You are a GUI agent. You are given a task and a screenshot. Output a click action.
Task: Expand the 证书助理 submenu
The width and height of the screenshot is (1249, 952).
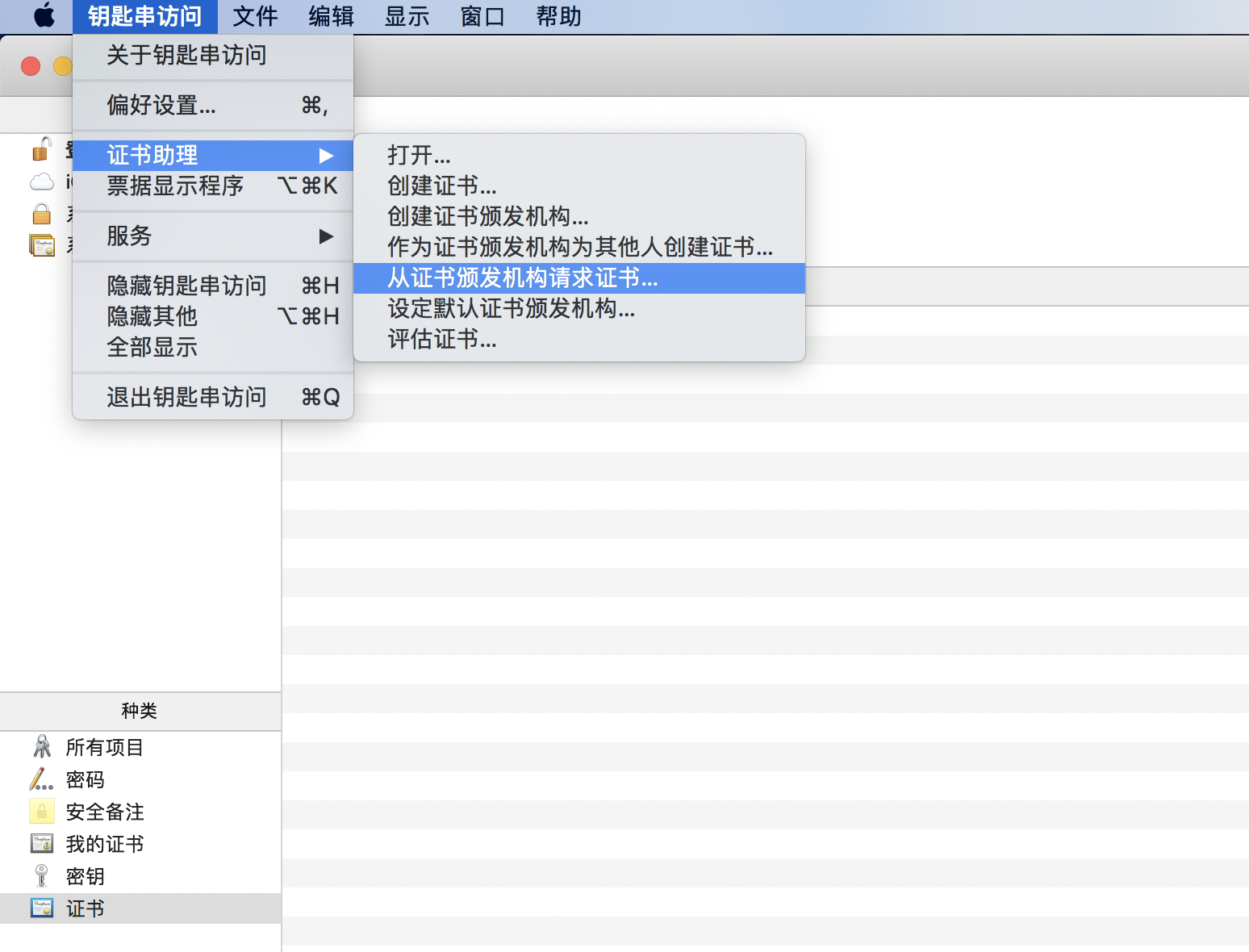(213, 155)
